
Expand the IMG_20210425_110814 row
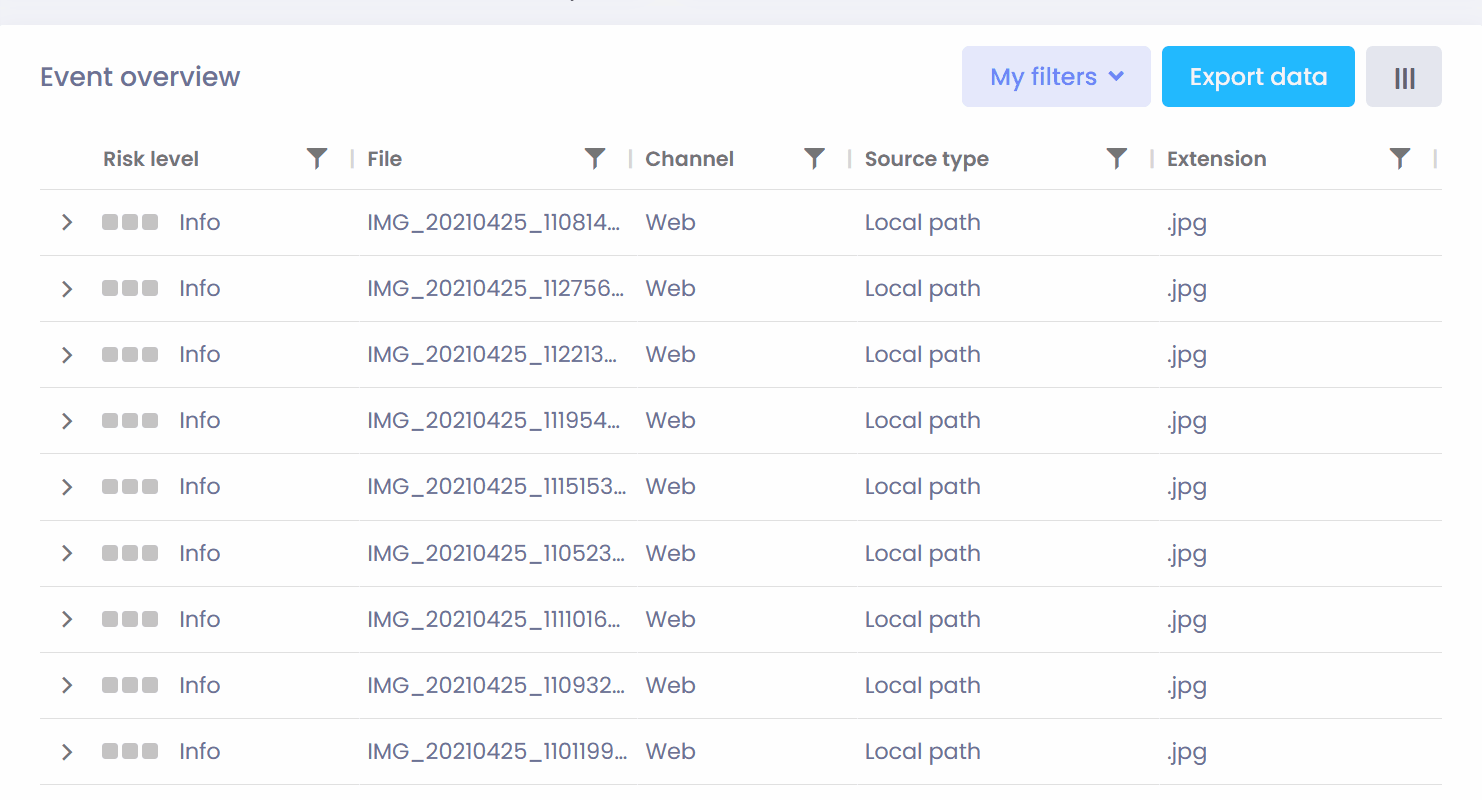point(67,222)
